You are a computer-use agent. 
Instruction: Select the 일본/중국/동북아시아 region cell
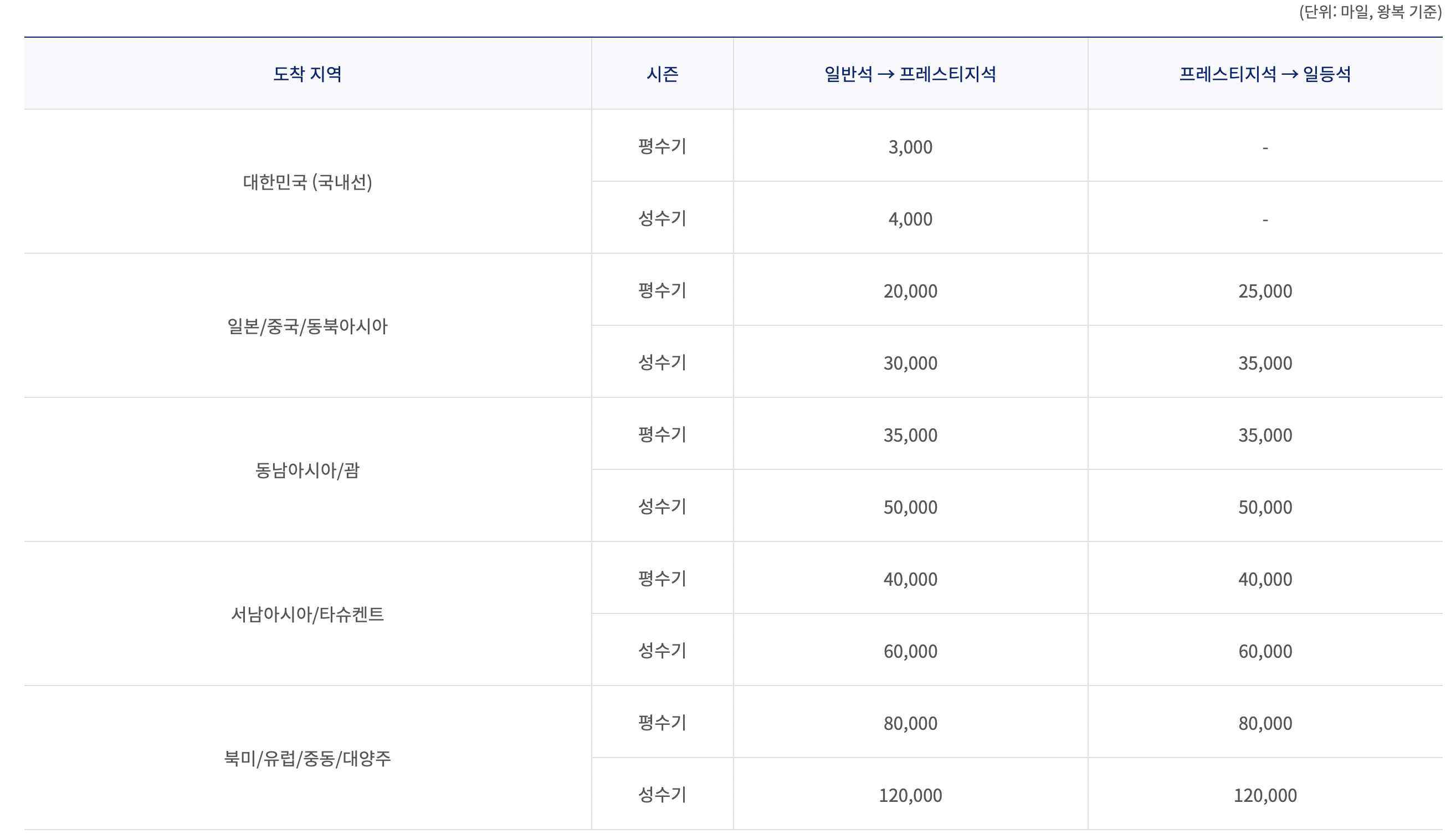pyautogui.click(x=307, y=326)
